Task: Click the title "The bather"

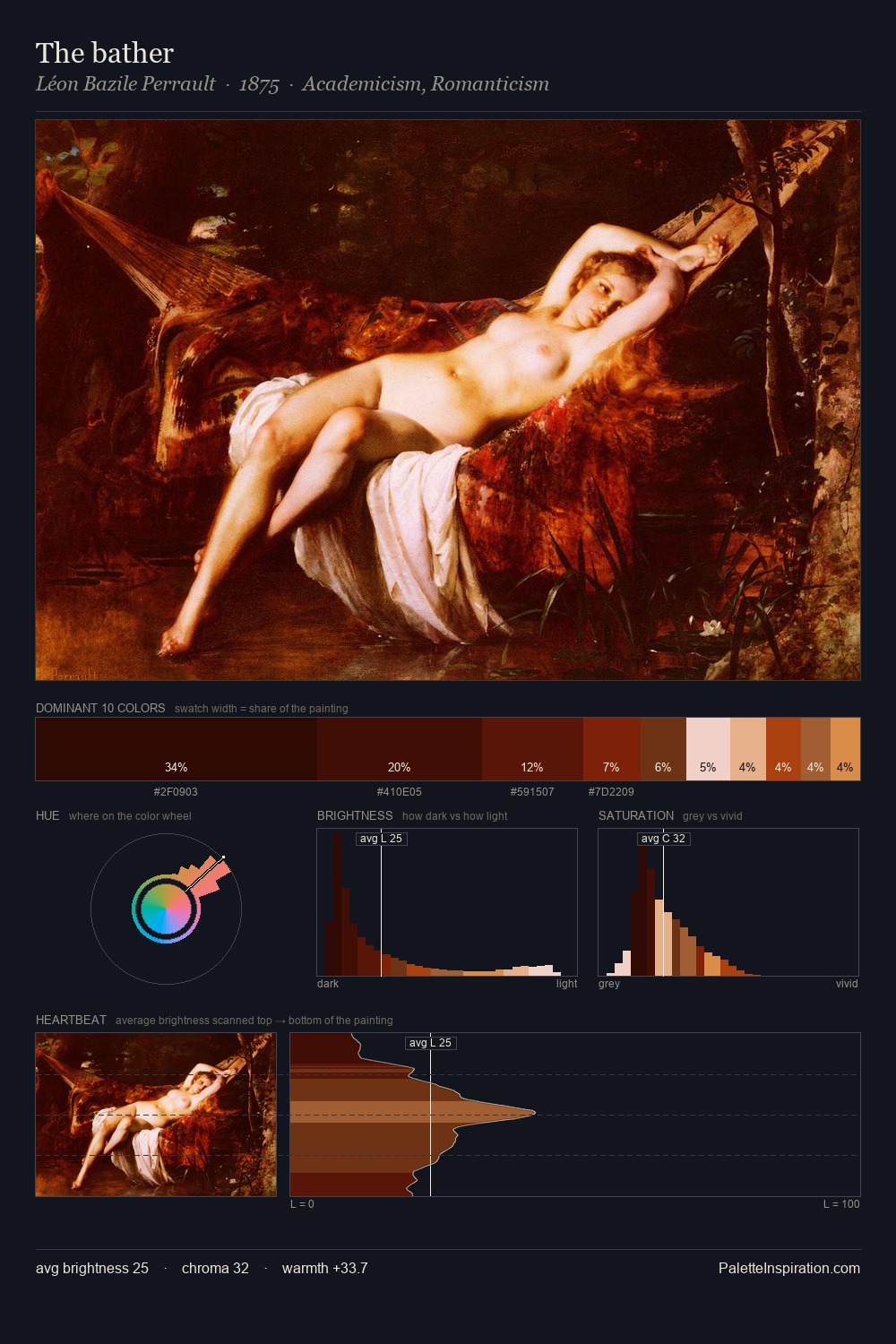Action: click(105, 53)
